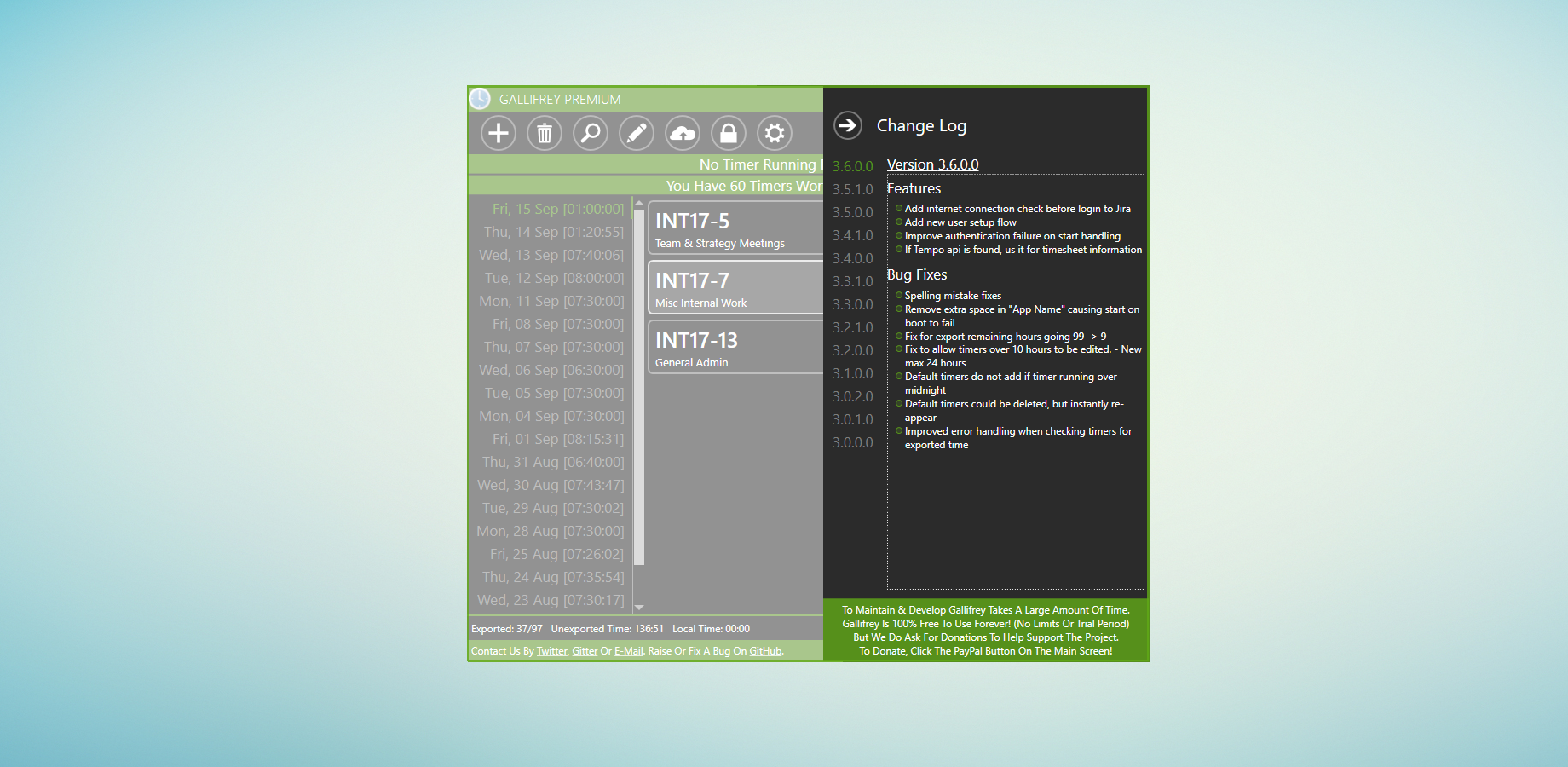Select version 3.3.1.0 in list
This screenshot has height=767, width=1568.
pos(853,281)
